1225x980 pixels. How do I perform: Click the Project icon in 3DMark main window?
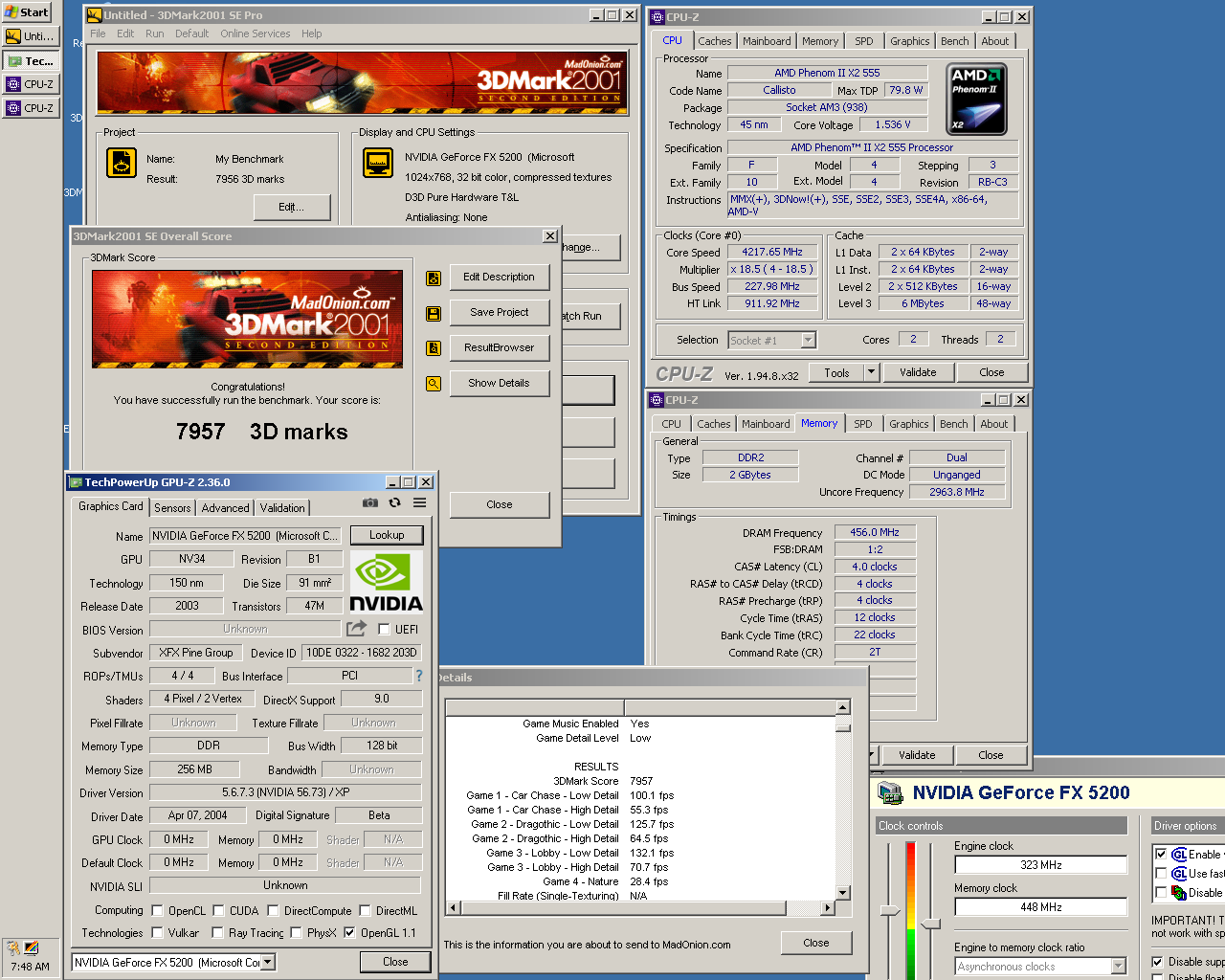click(x=122, y=164)
